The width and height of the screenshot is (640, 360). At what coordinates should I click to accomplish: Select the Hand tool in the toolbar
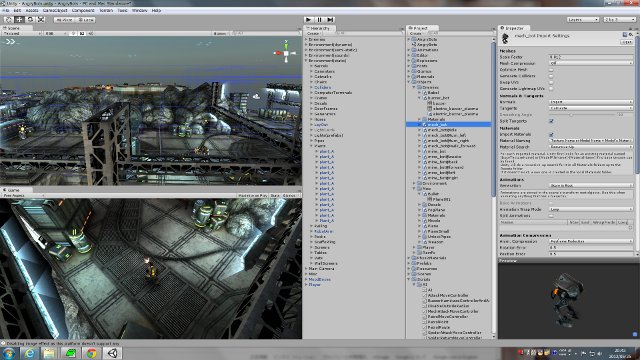pos(9,20)
